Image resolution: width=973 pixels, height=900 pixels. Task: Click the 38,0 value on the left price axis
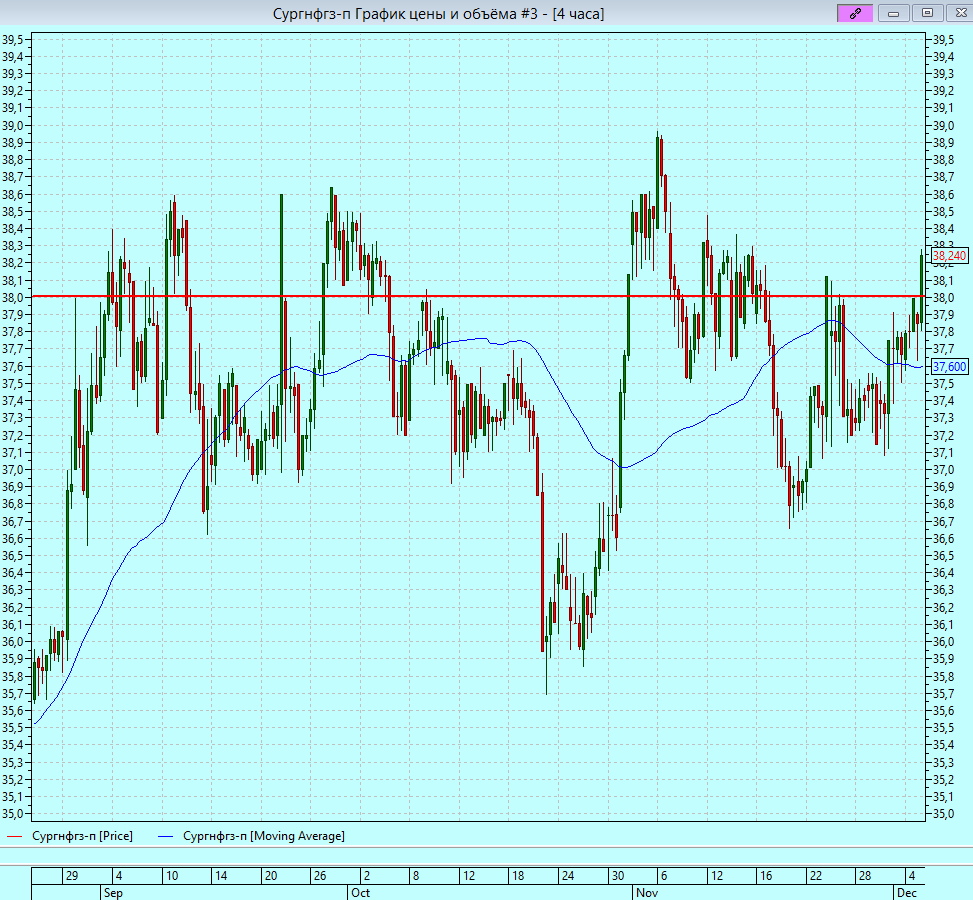(x=12, y=298)
